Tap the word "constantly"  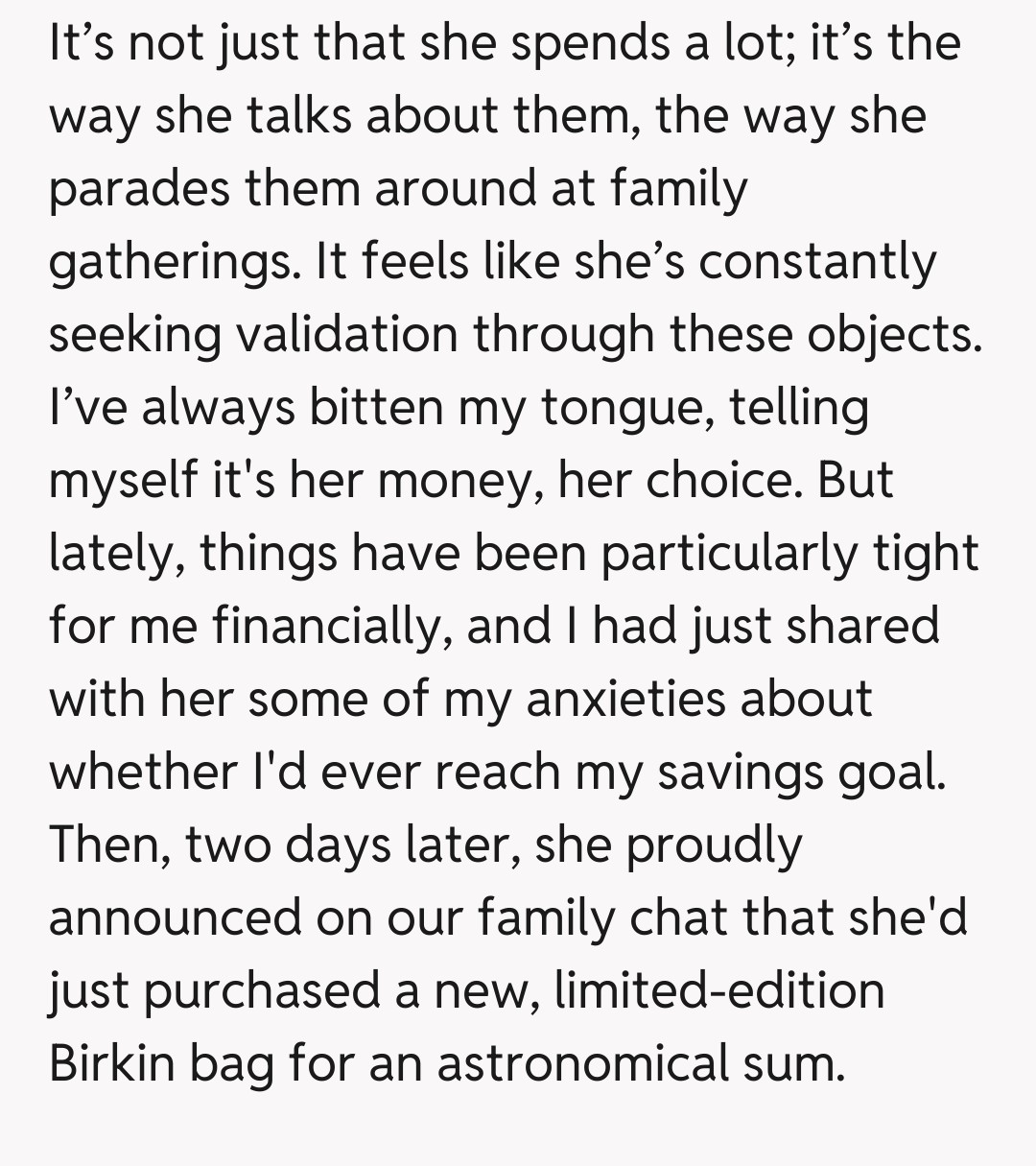coord(815,260)
